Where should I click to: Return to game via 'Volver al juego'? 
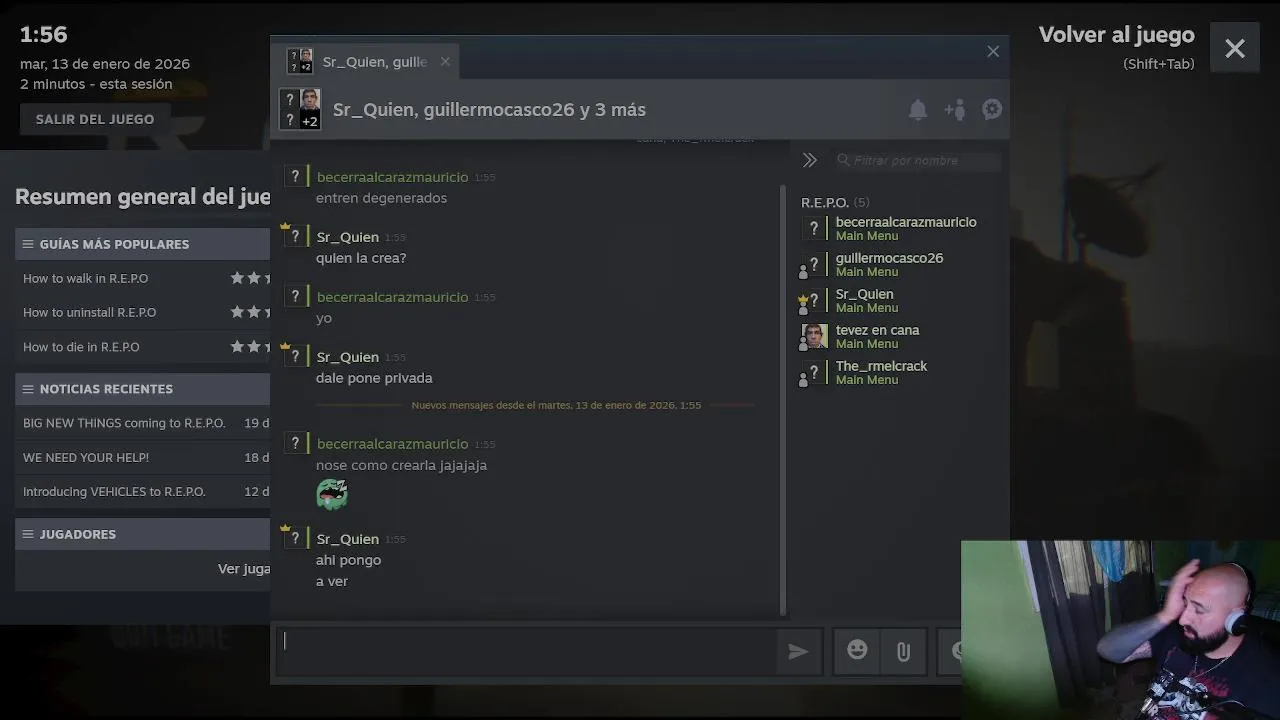(x=1116, y=35)
